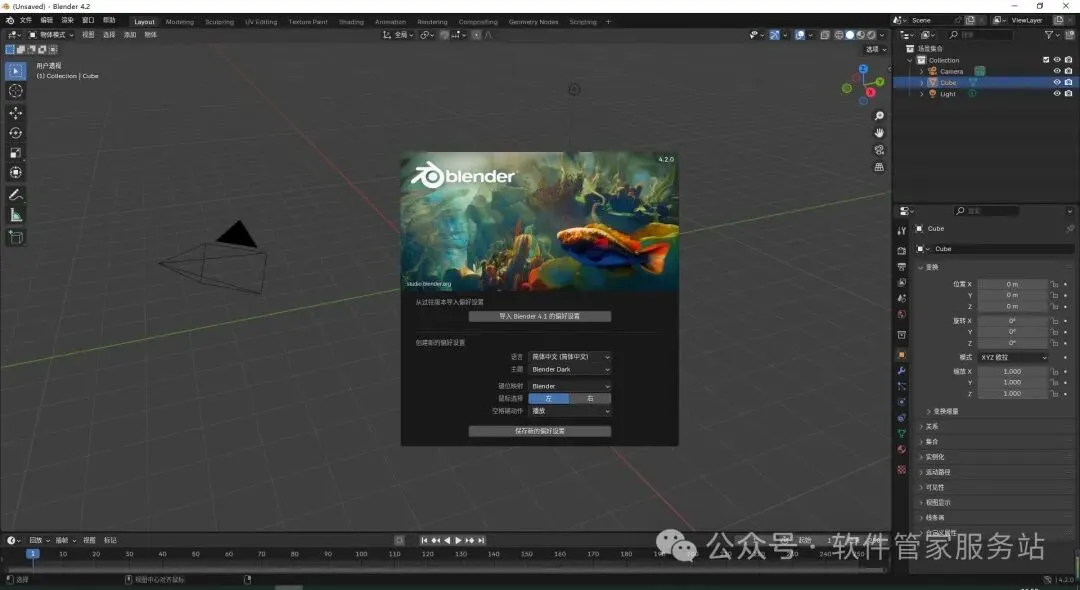Viewport: 1080px width, 590px height.
Task: Switch to rendered viewport shading
Action: point(871,34)
